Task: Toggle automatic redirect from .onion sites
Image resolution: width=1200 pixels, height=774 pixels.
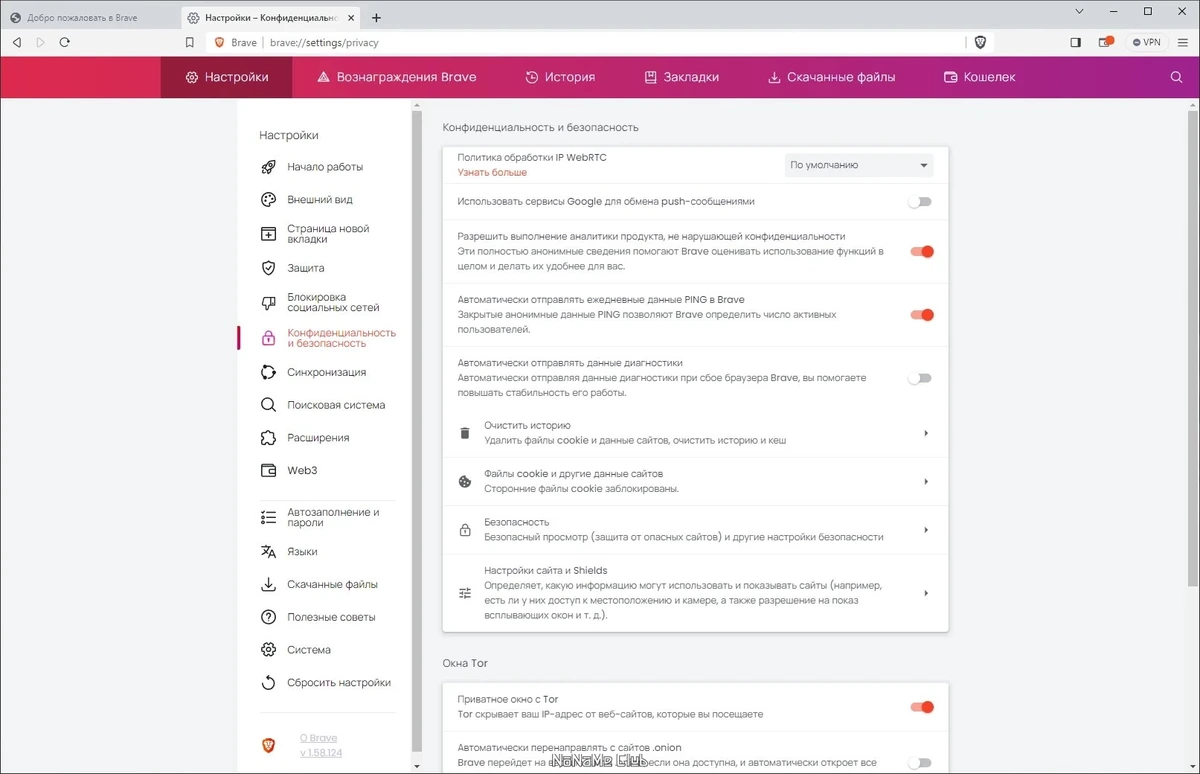Action: point(920,763)
